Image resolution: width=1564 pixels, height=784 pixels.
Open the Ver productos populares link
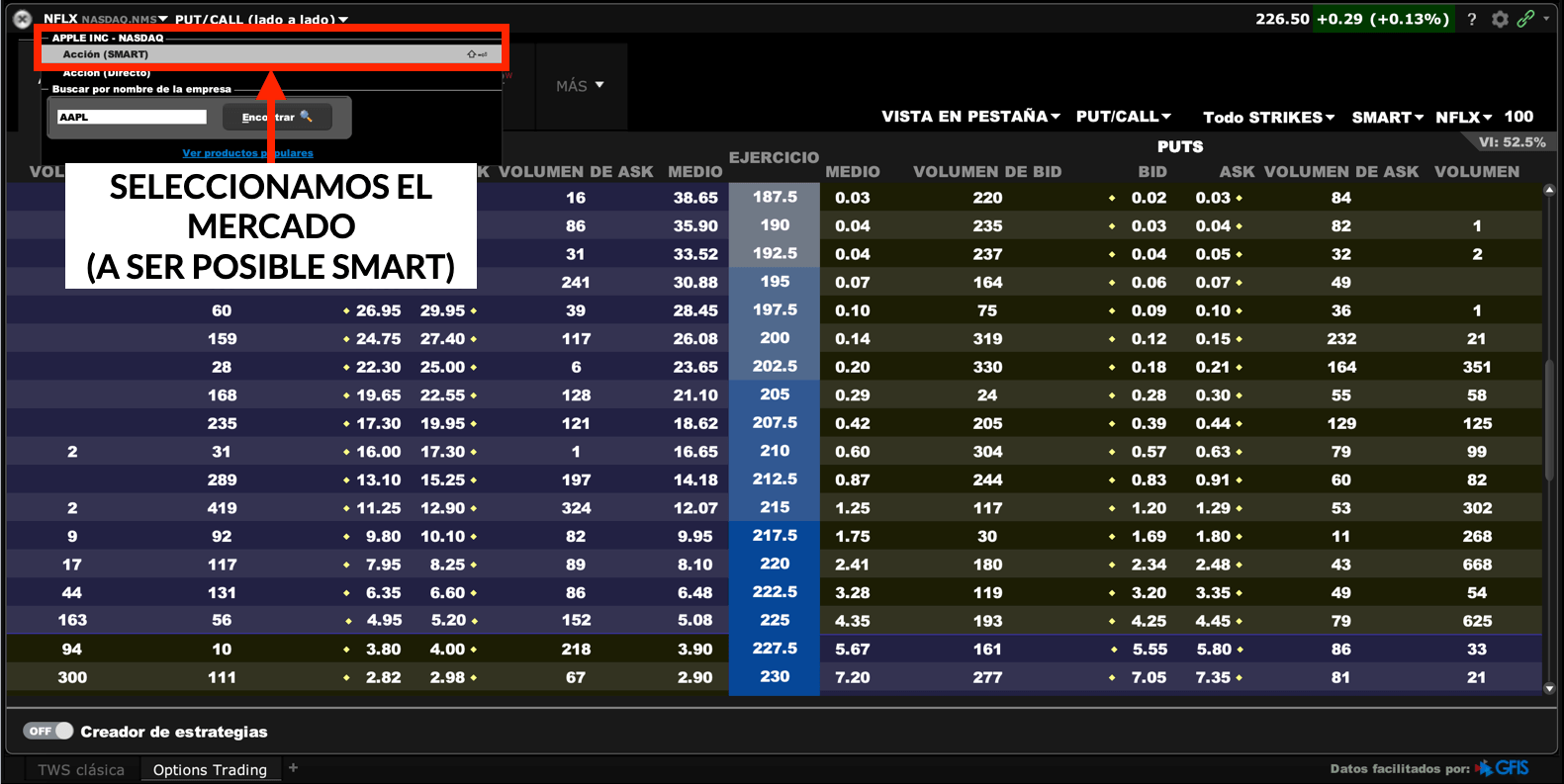click(247, 153)
